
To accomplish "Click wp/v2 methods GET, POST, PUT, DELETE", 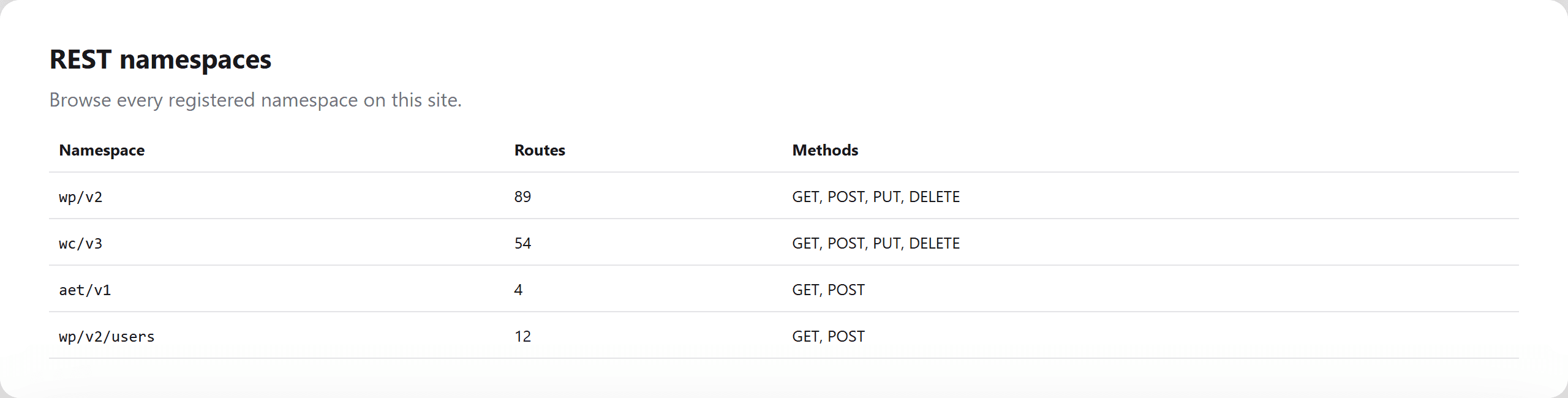I will point(876,197).
